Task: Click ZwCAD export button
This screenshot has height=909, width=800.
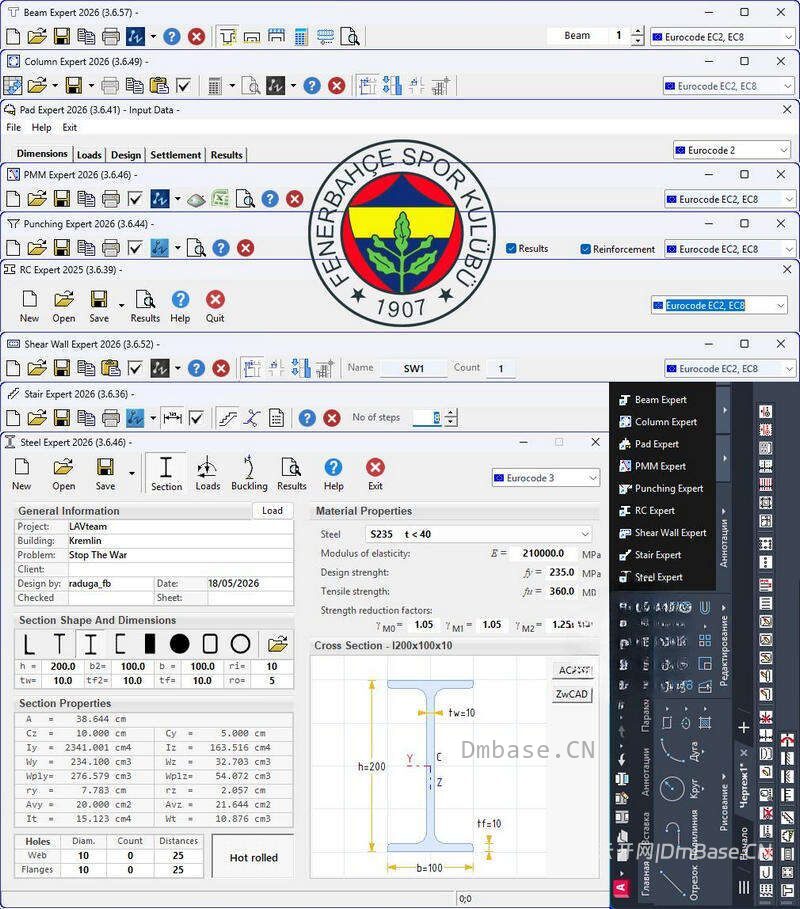Action: 572,694
